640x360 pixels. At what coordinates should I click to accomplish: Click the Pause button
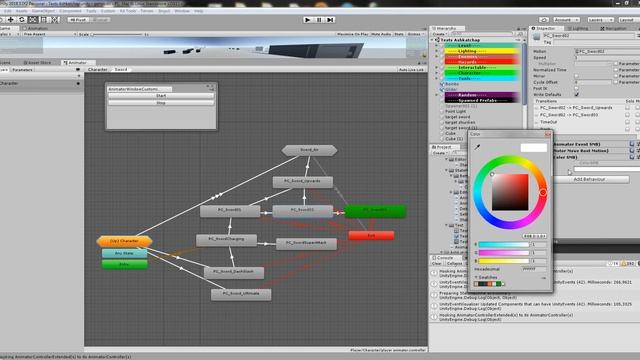coord(319,20)
